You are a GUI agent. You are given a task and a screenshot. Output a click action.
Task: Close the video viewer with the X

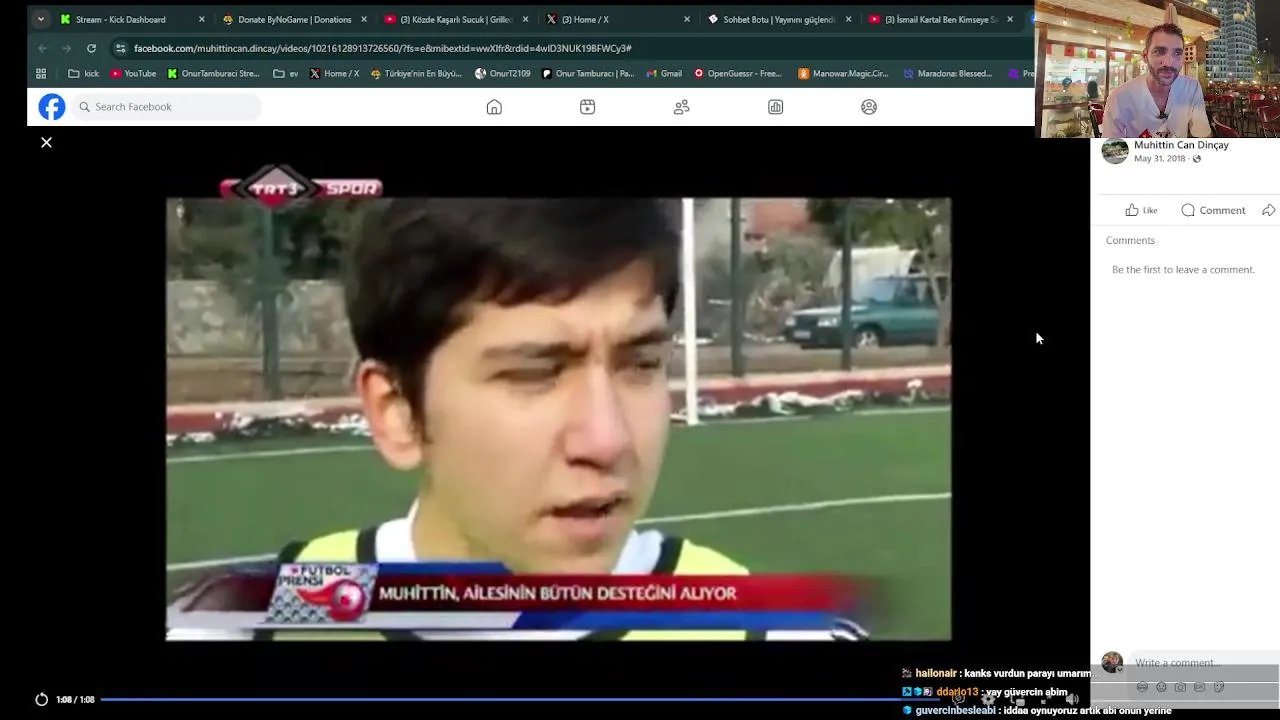46,143
